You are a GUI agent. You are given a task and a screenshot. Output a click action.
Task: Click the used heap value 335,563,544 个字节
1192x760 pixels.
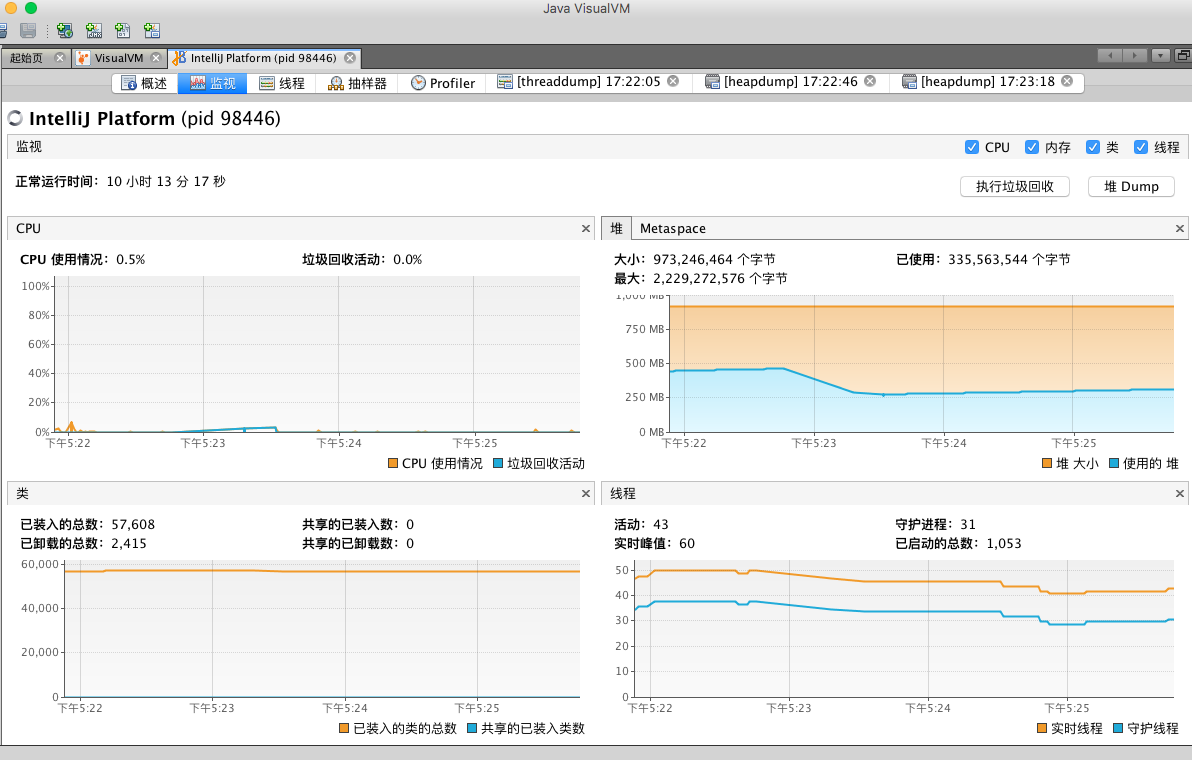click(x=1009, y=259)
